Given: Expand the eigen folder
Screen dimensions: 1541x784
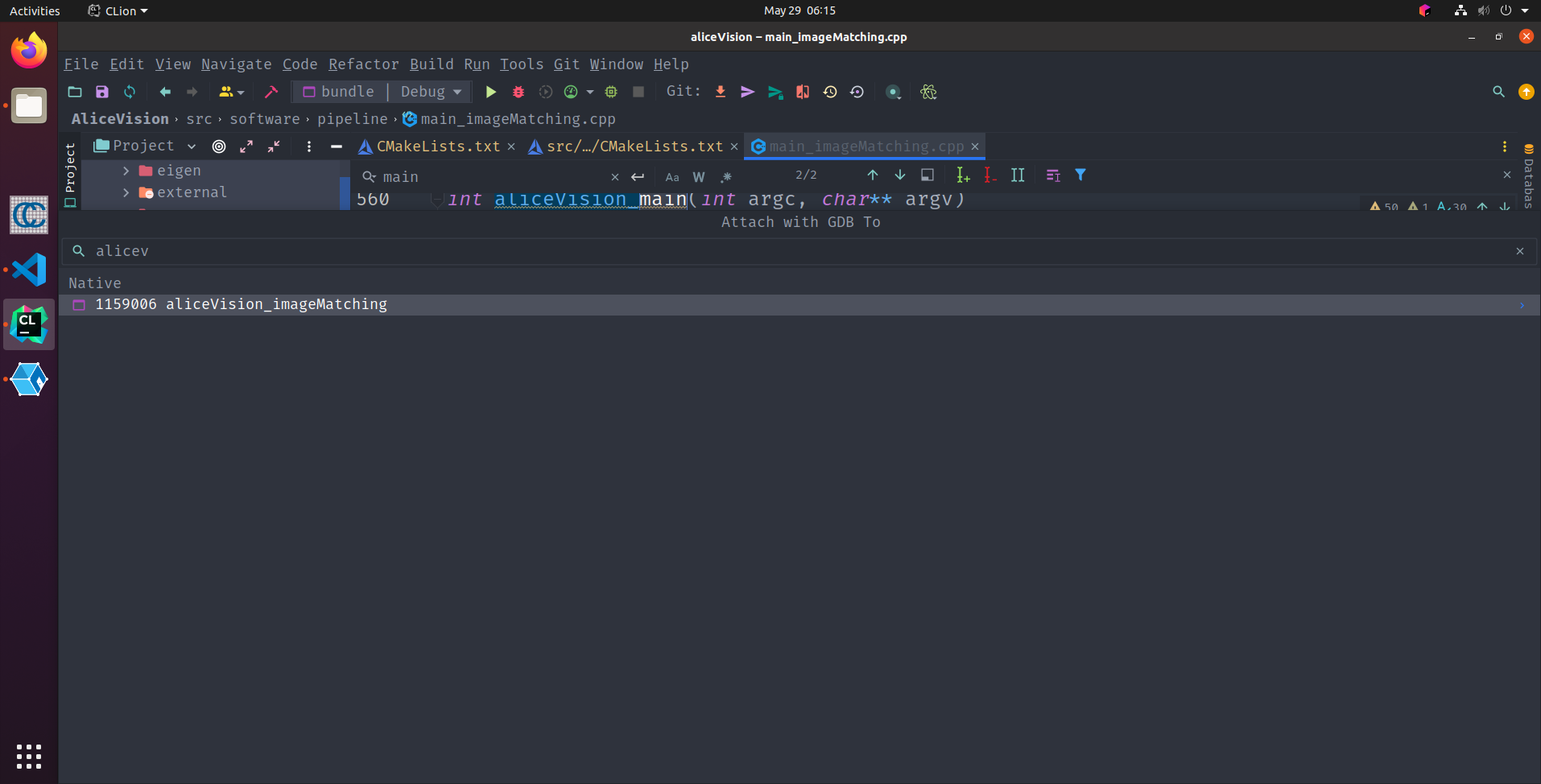Looking at the screenshot, I should pos(126,171).
